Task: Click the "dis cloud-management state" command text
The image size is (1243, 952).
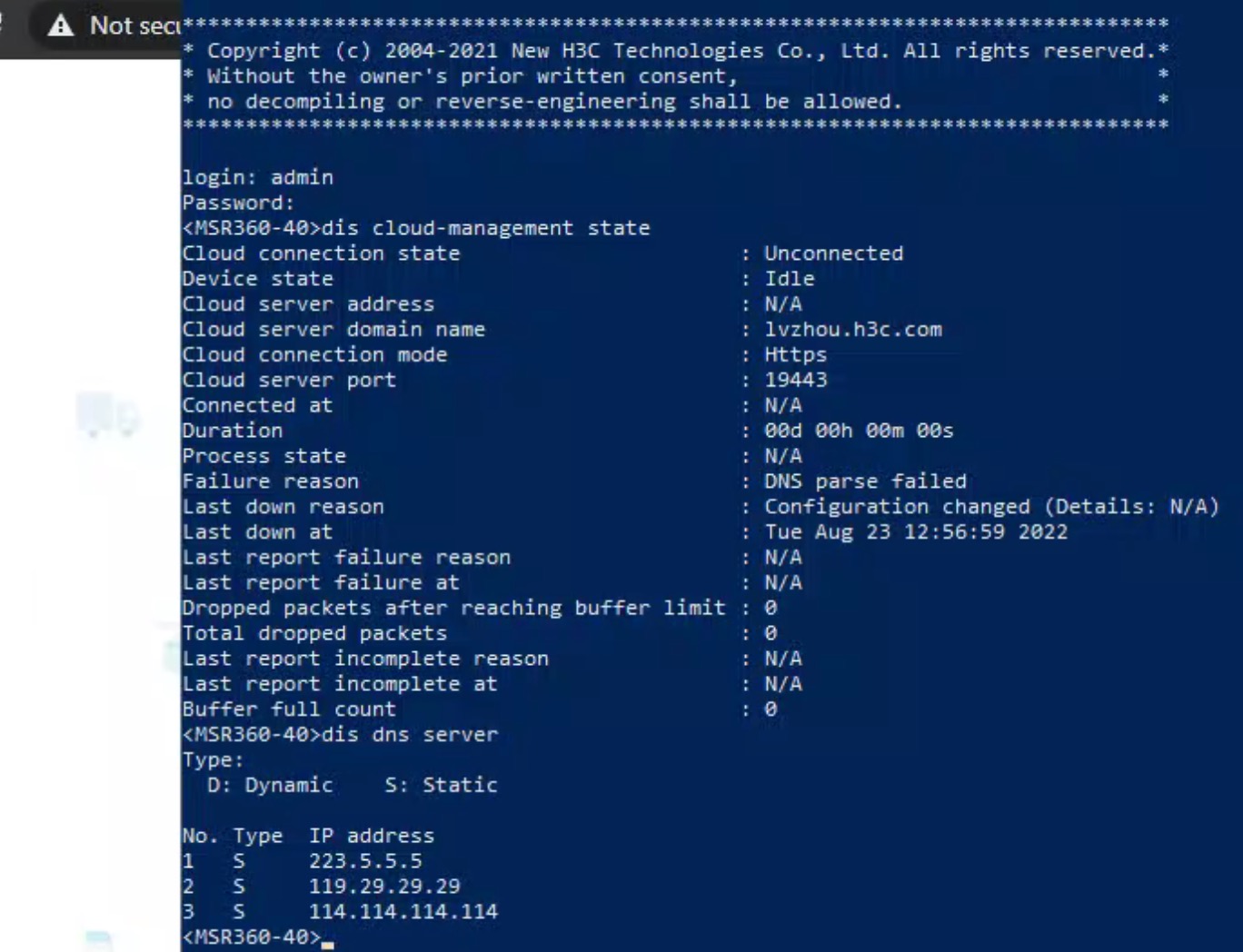Action: (x=486, y=228)
